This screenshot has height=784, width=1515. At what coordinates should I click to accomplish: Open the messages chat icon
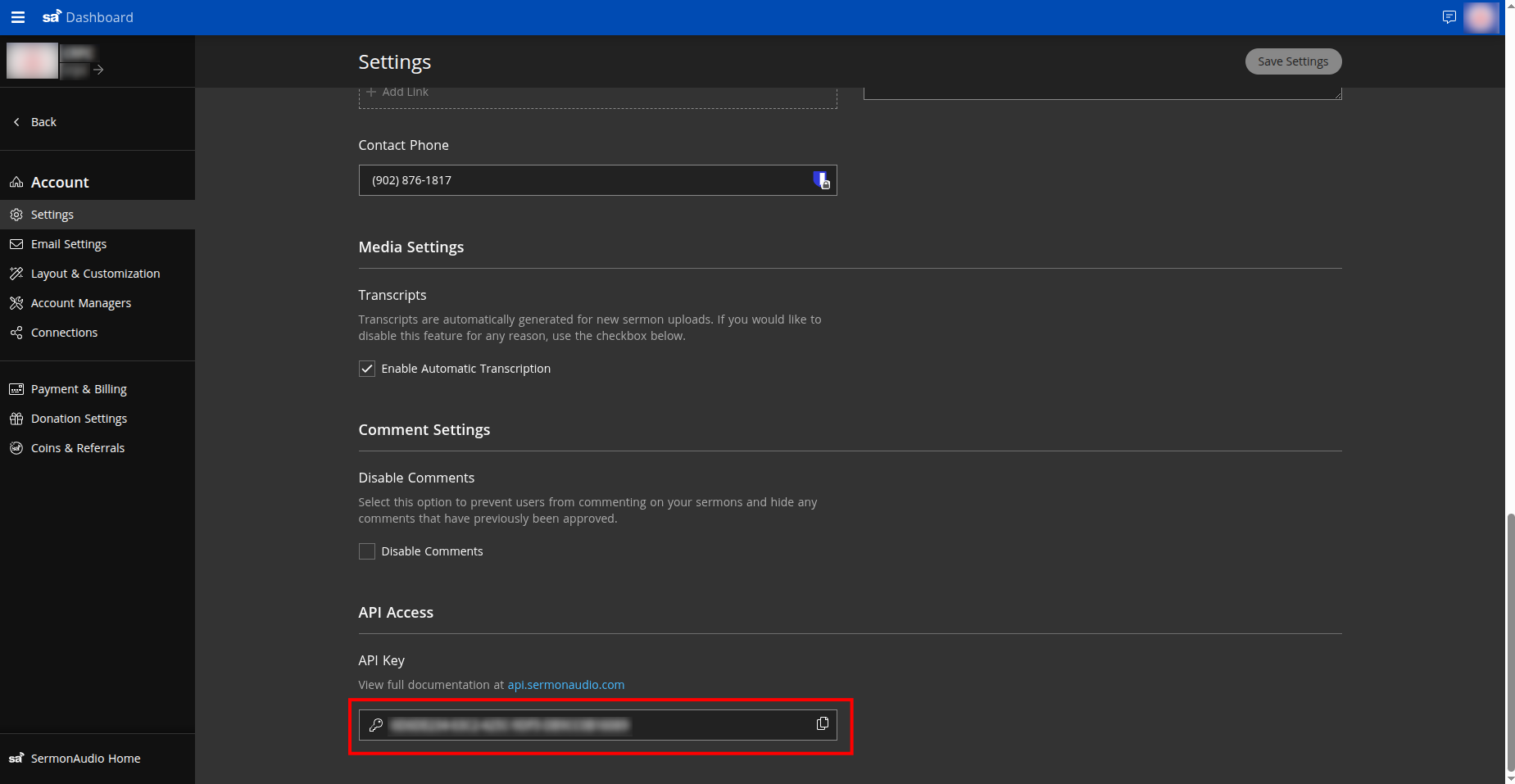[x=1449, y=17]
